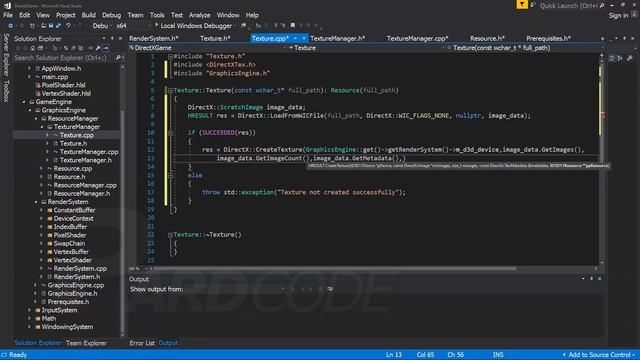The height and width of the screenshot is (360, 640).
Task: Click the Visual Studio logo icon
Action: pos(7,5)
